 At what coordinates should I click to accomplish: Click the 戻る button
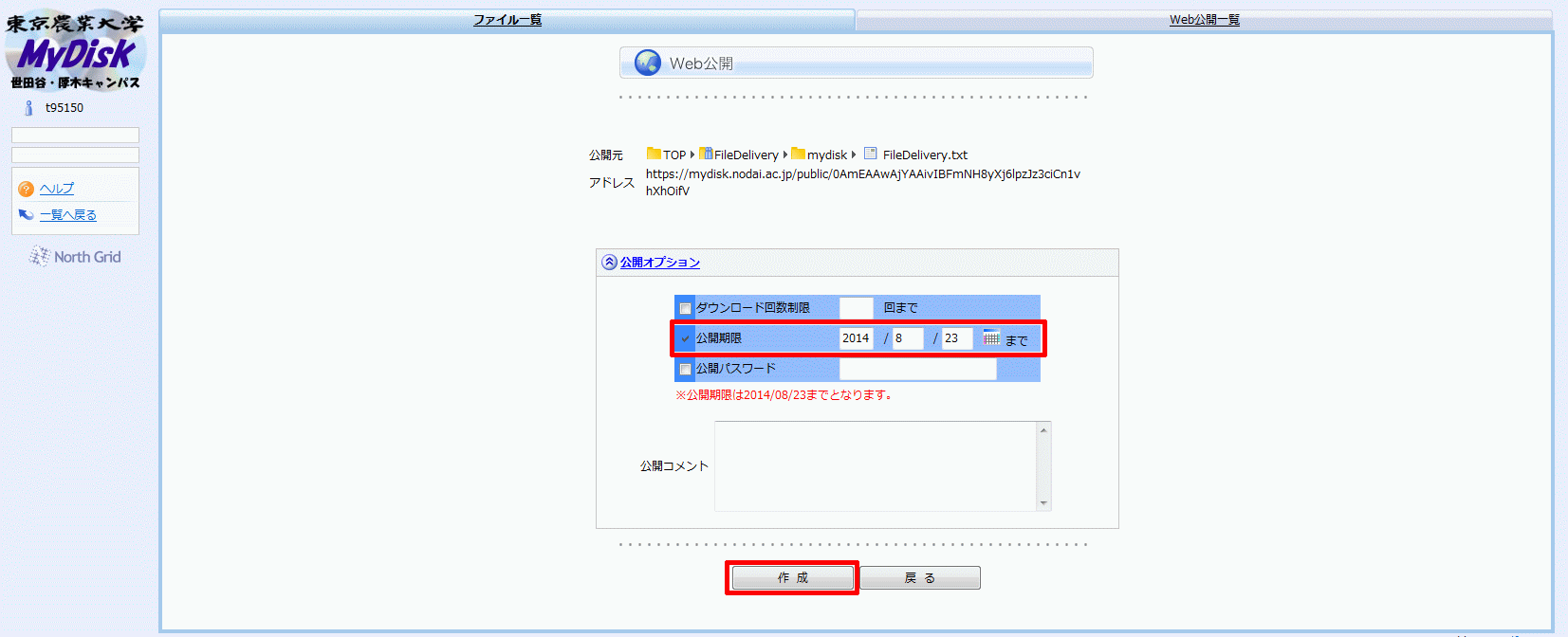(920, 577)
